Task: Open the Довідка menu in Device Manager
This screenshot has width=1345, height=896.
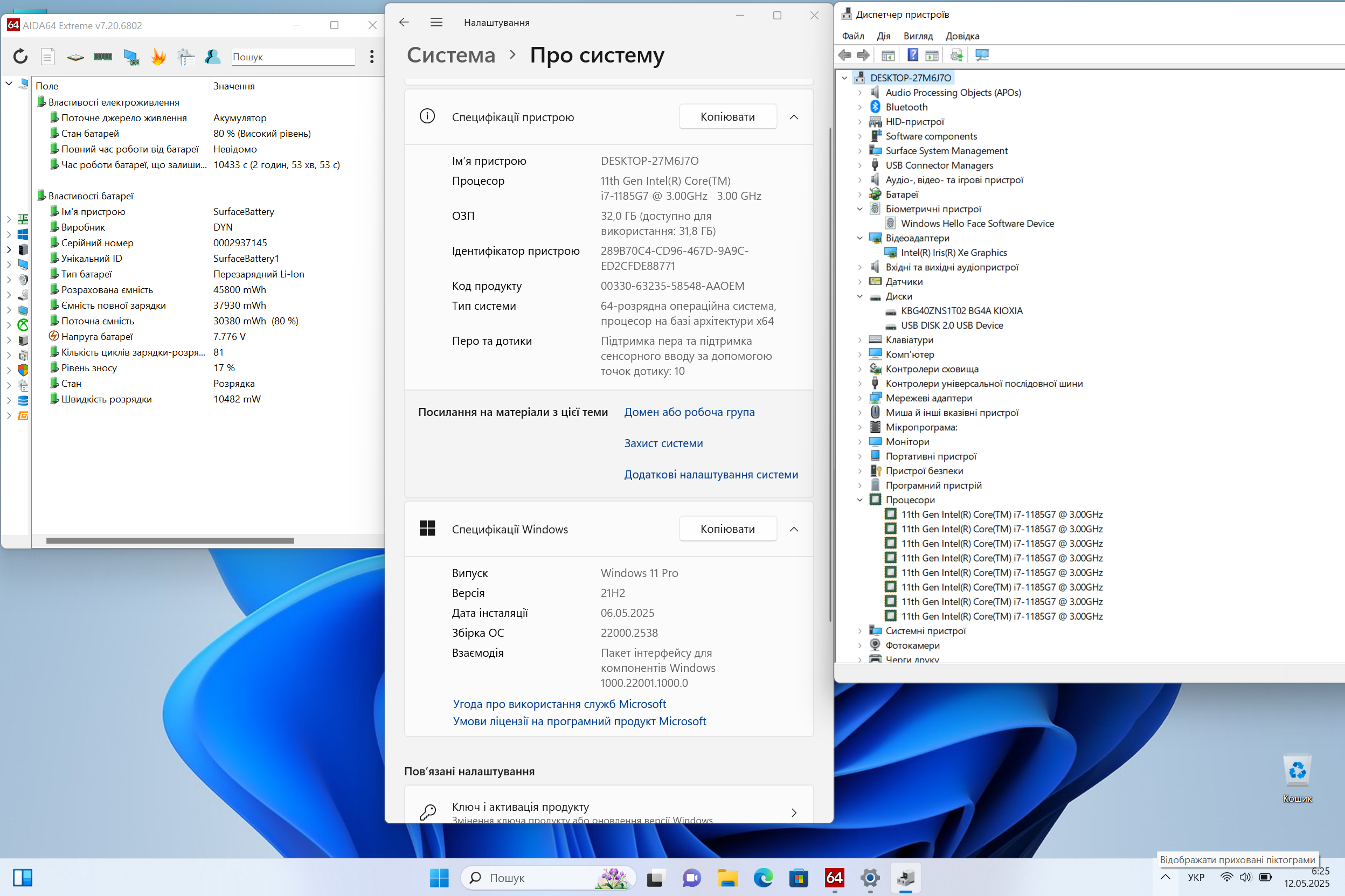Action: (x=962, y=36)
